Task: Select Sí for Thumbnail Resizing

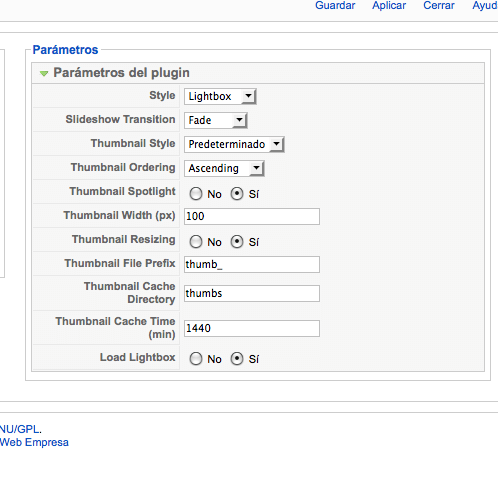Action: tap(237, 242)
